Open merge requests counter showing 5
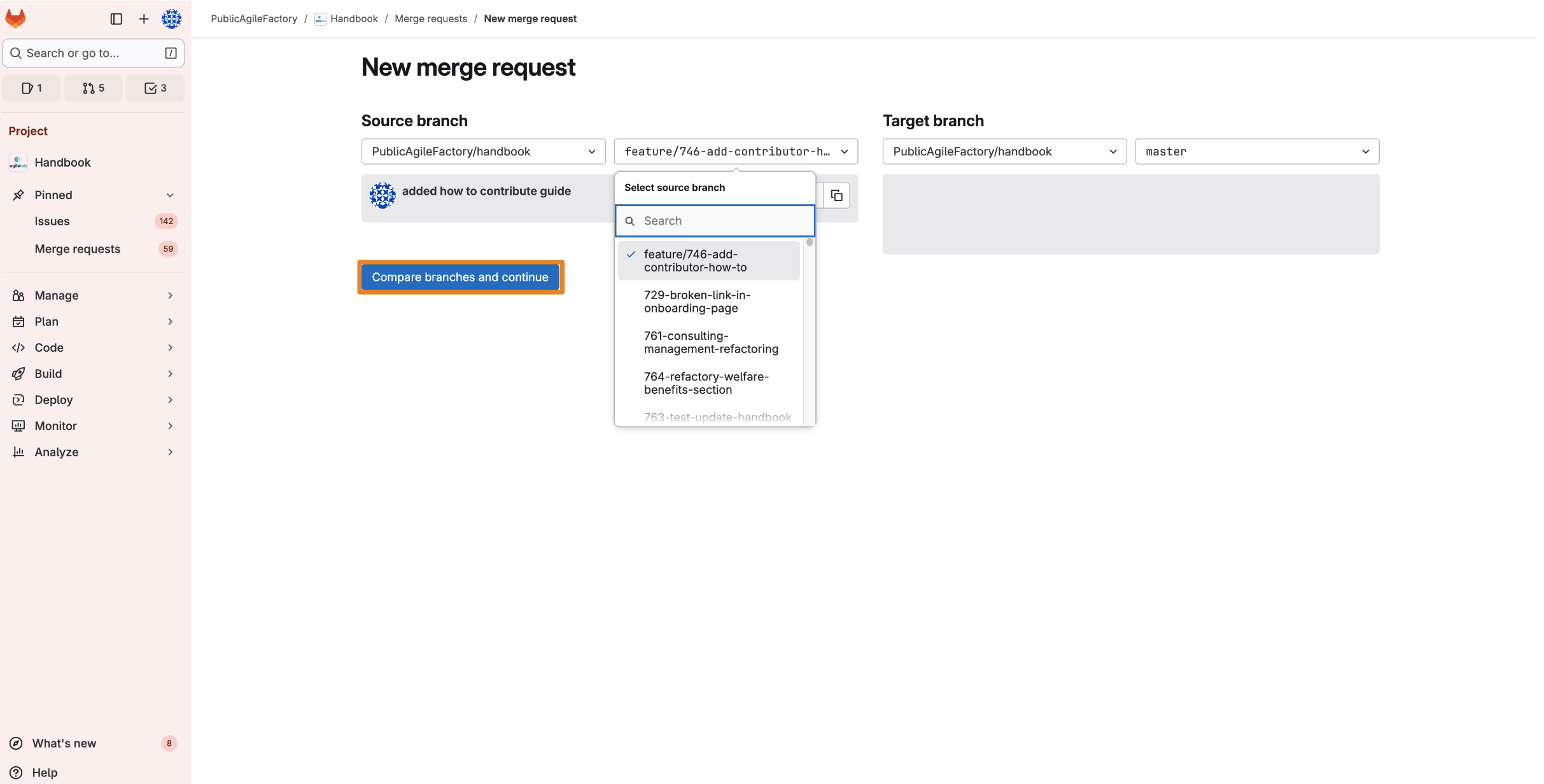This screenshot has height=784, width=1544. pos(94,88)
